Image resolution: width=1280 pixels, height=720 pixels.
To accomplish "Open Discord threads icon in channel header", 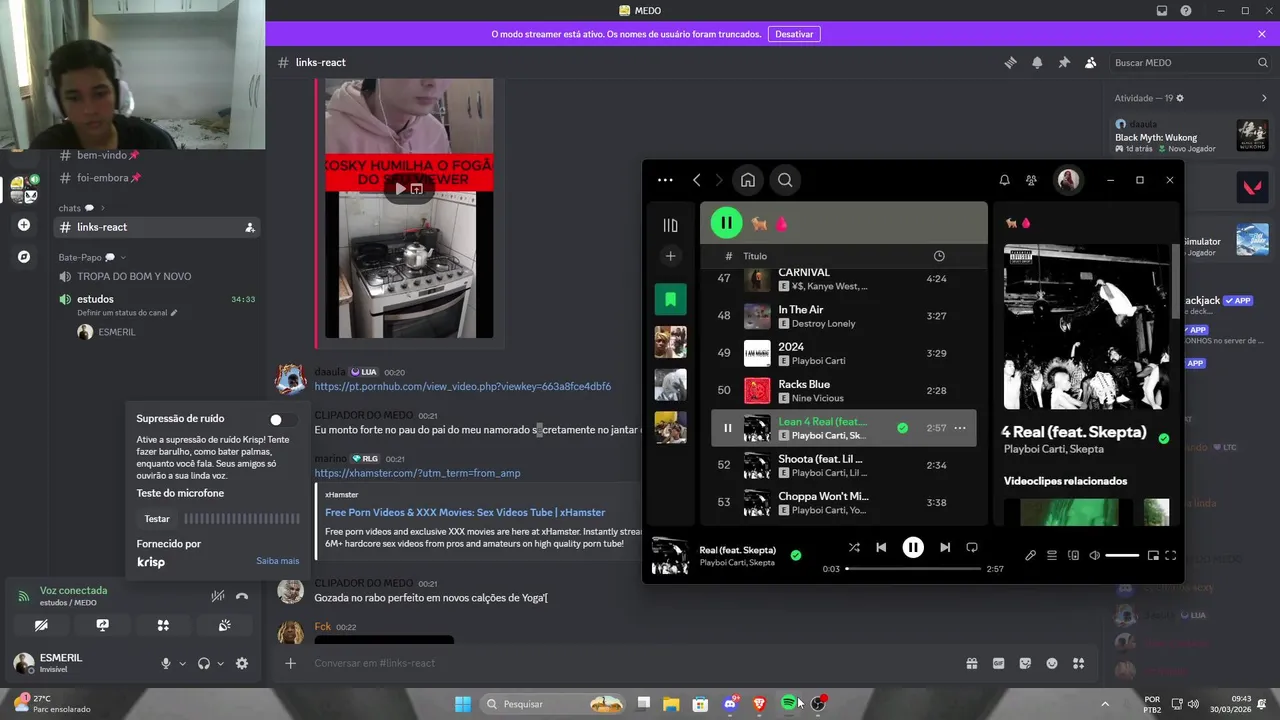I will click(1010, 62).
